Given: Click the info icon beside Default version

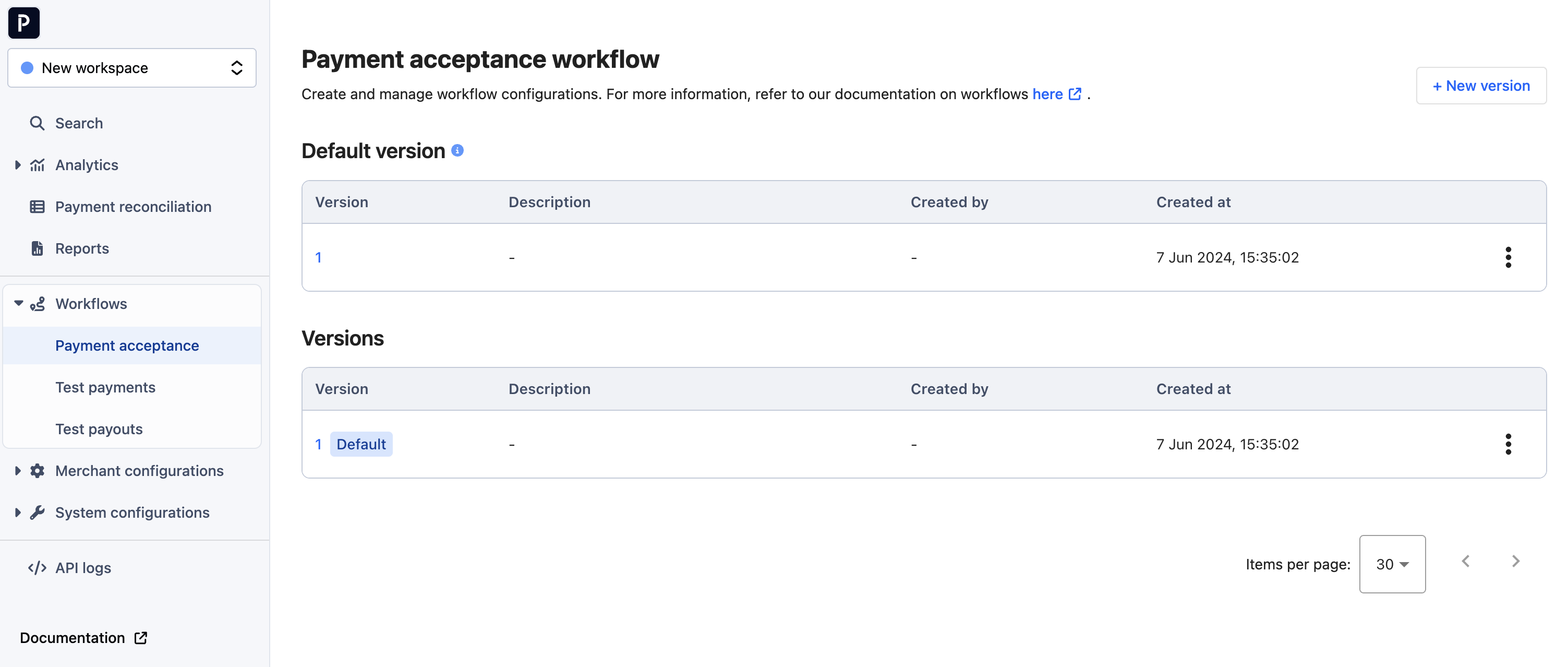Looking at the screenshot, I should [x=457, y=150].
